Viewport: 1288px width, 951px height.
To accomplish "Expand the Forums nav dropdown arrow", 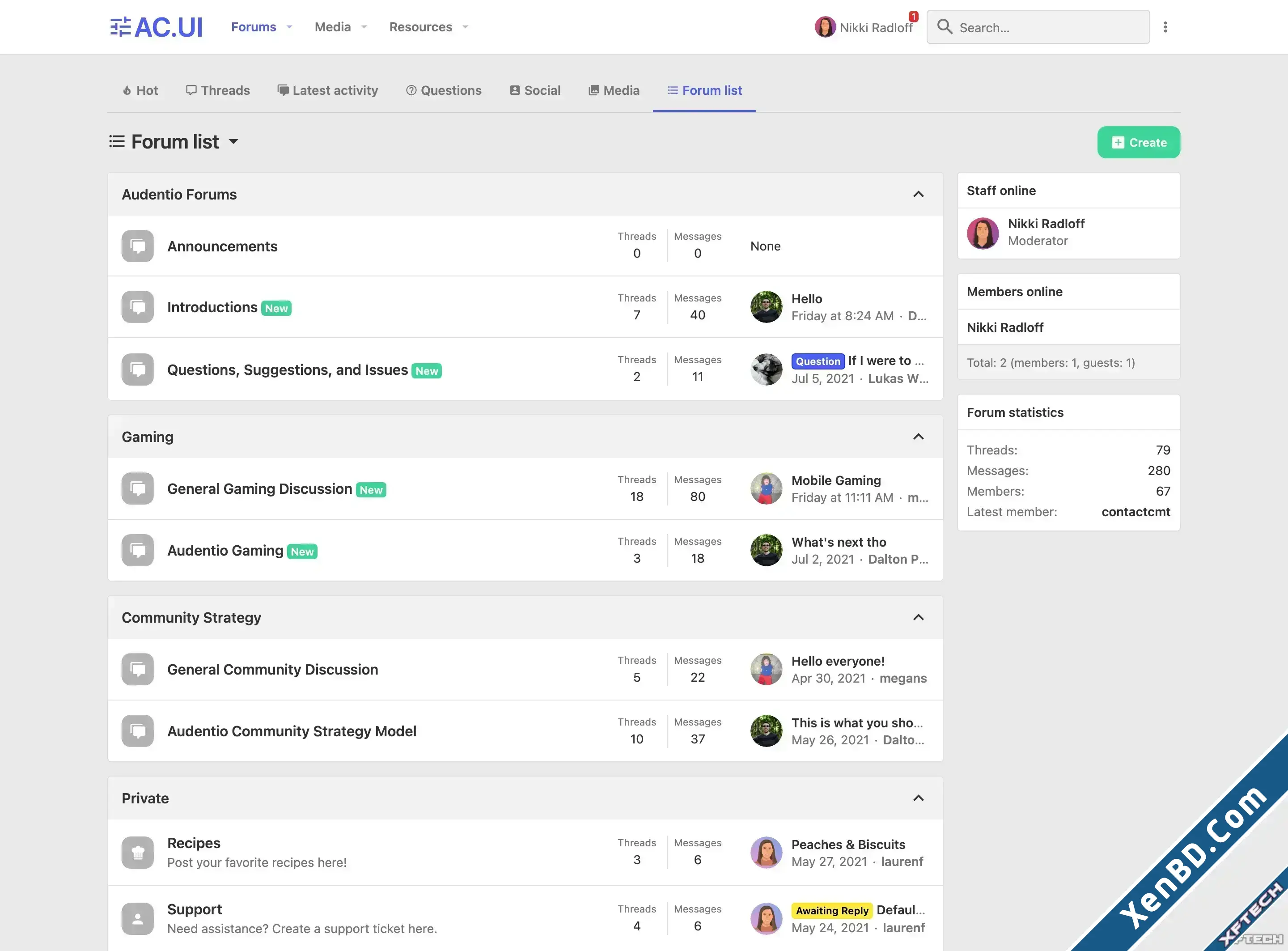I will pos(289,27).
